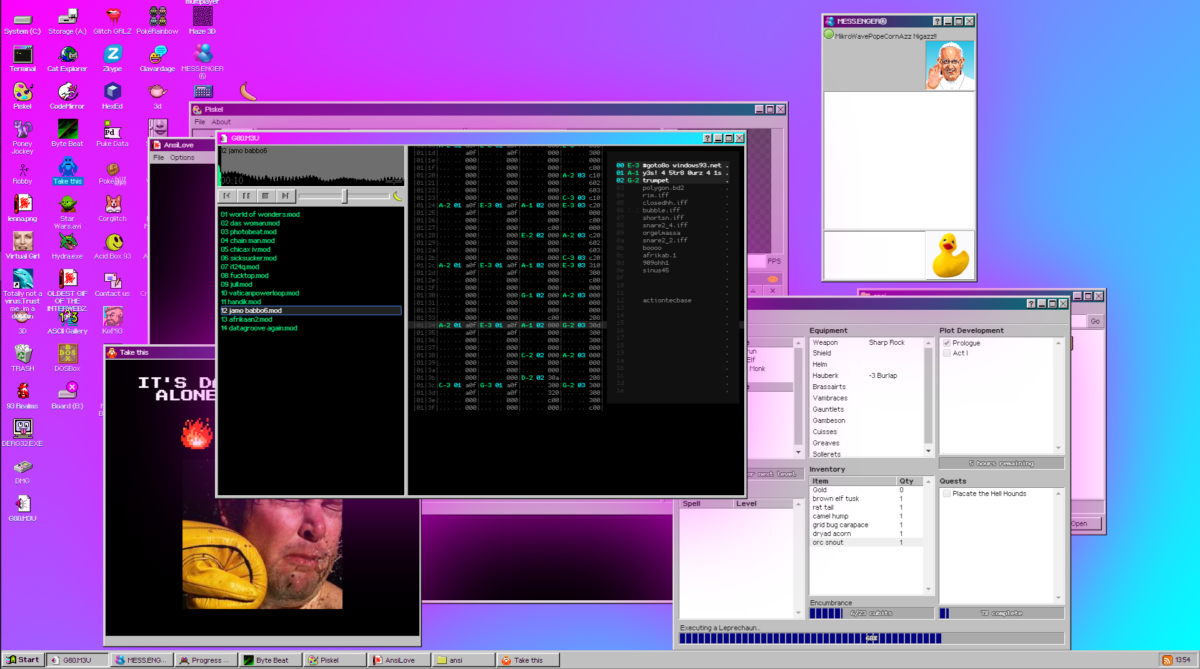
Task: Select '03 photobeat.mod' in playlist
Action: point(310,232)
